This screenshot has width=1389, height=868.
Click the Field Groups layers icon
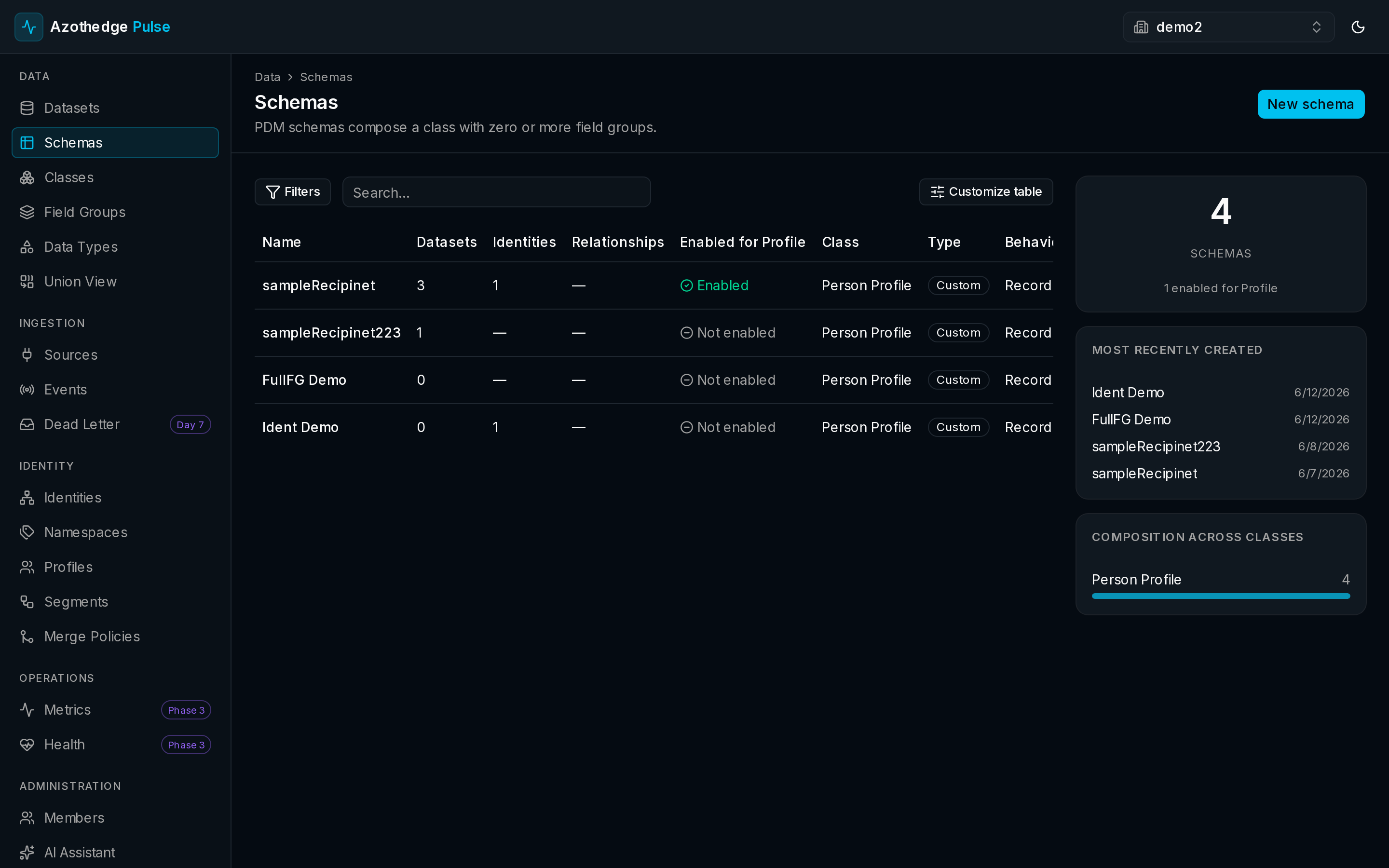tap(27, 212)
